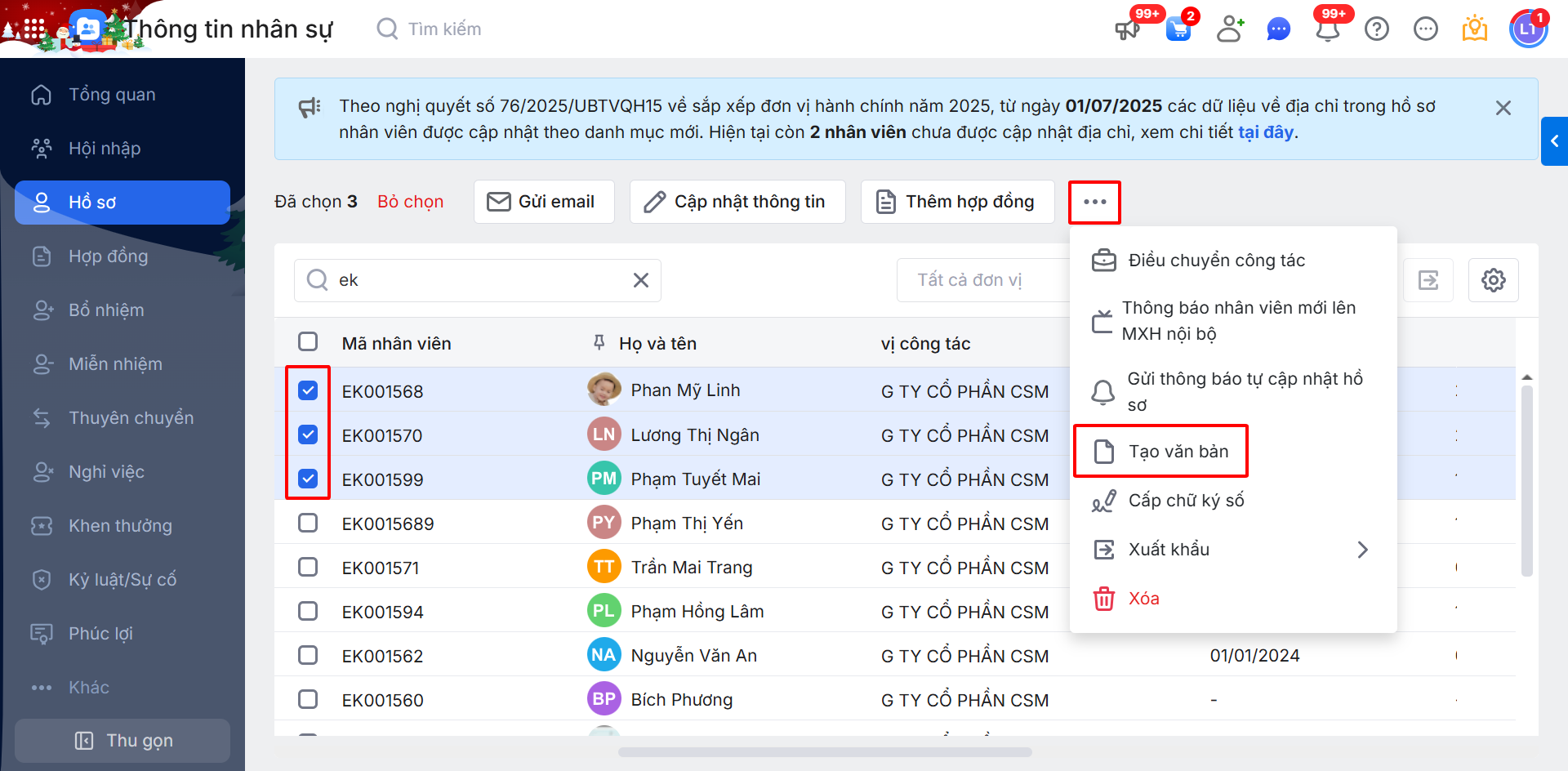Click Trần Mai Trang's TT avatar
This screenshot has width=1568, height=771.
[604, 567]
